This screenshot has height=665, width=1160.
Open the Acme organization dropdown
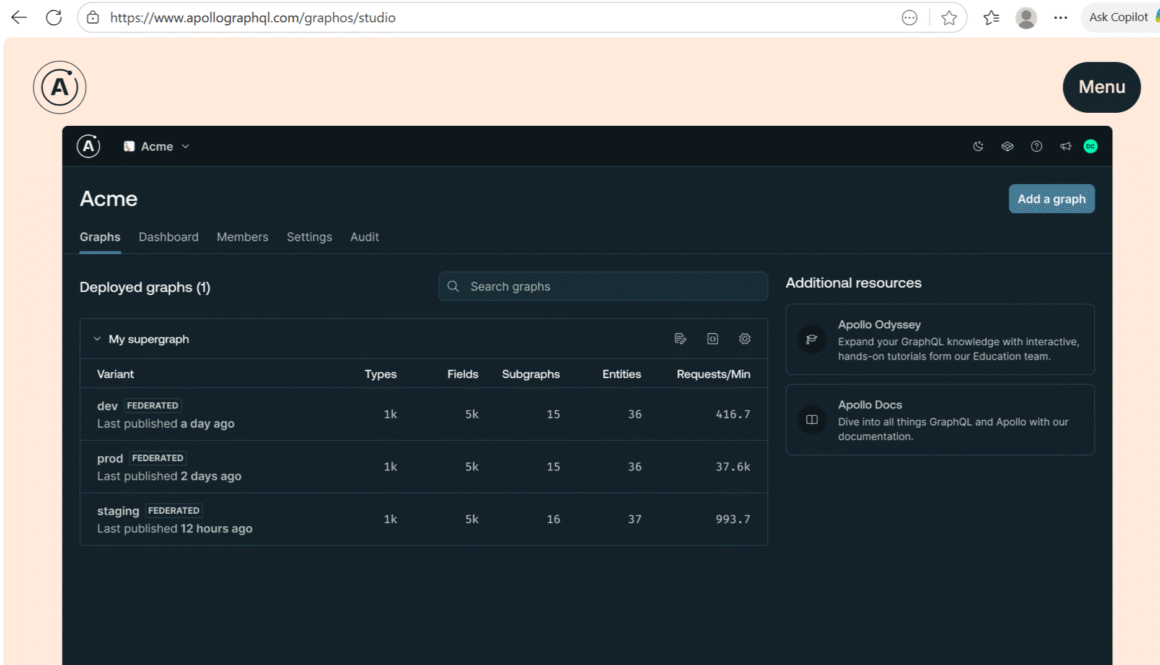(x=156, y=147)
